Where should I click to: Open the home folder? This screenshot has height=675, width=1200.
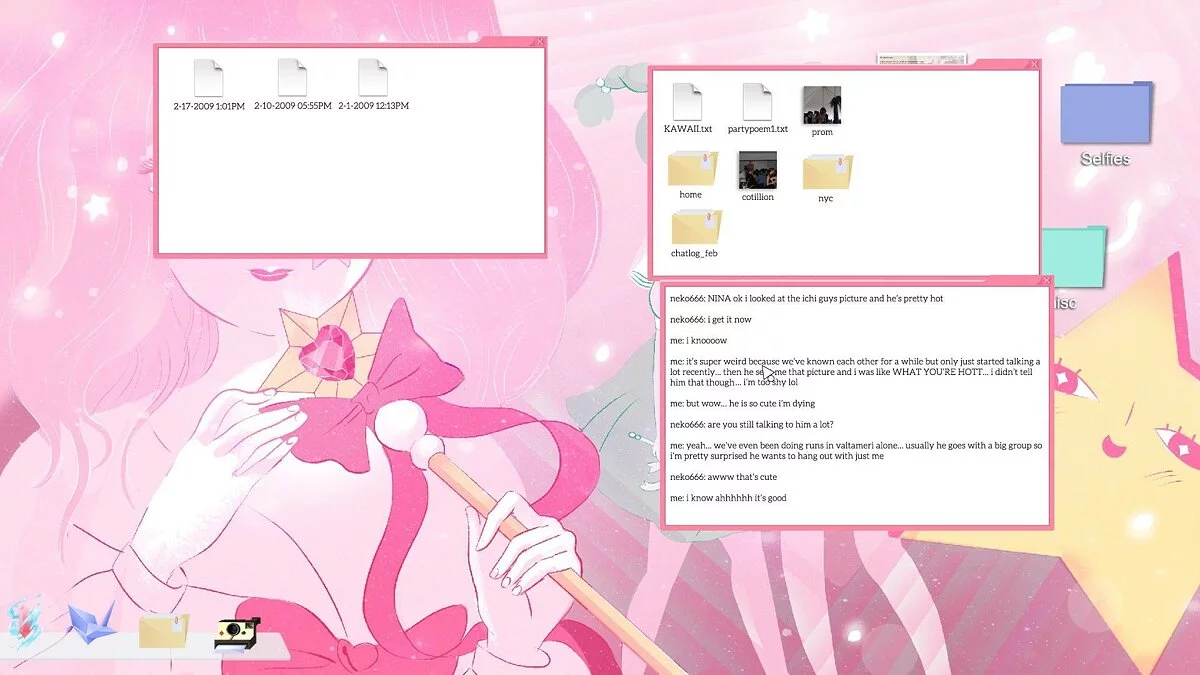tap(691, 175)
